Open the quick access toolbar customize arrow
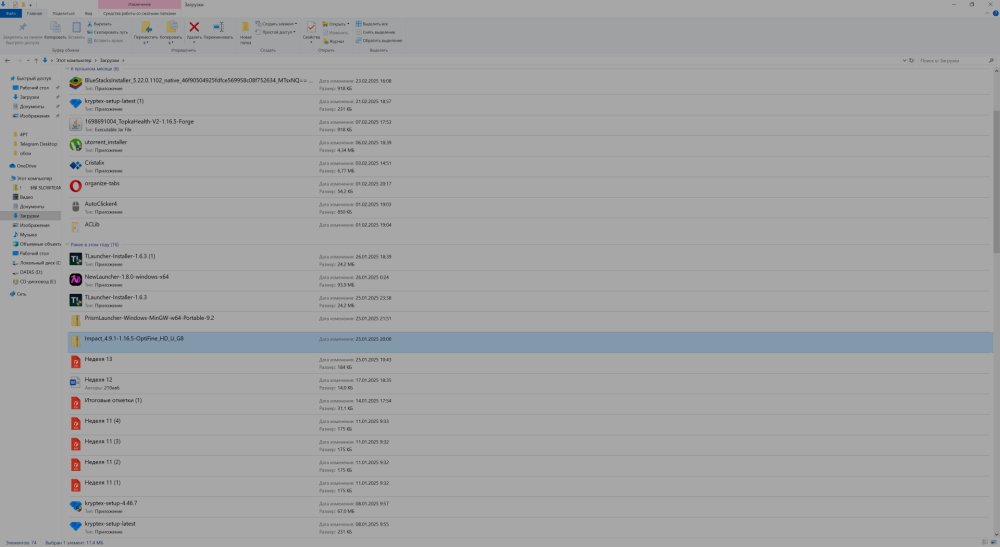Screen dimensions: 1000x547 point(30,4)
